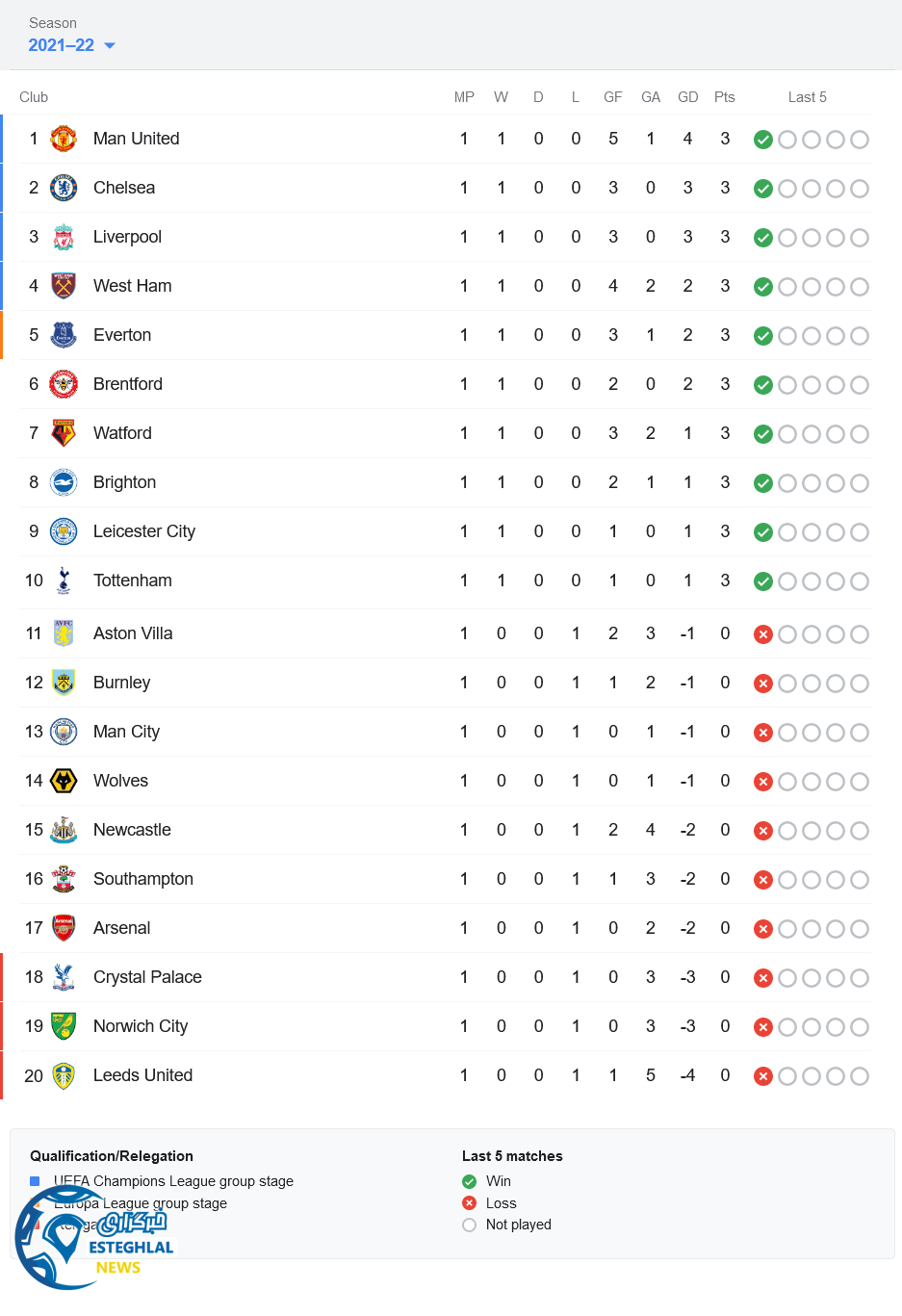The image size is (902, 1316).
Task: Click the Pts column header
Action: (x=725, y=97)
